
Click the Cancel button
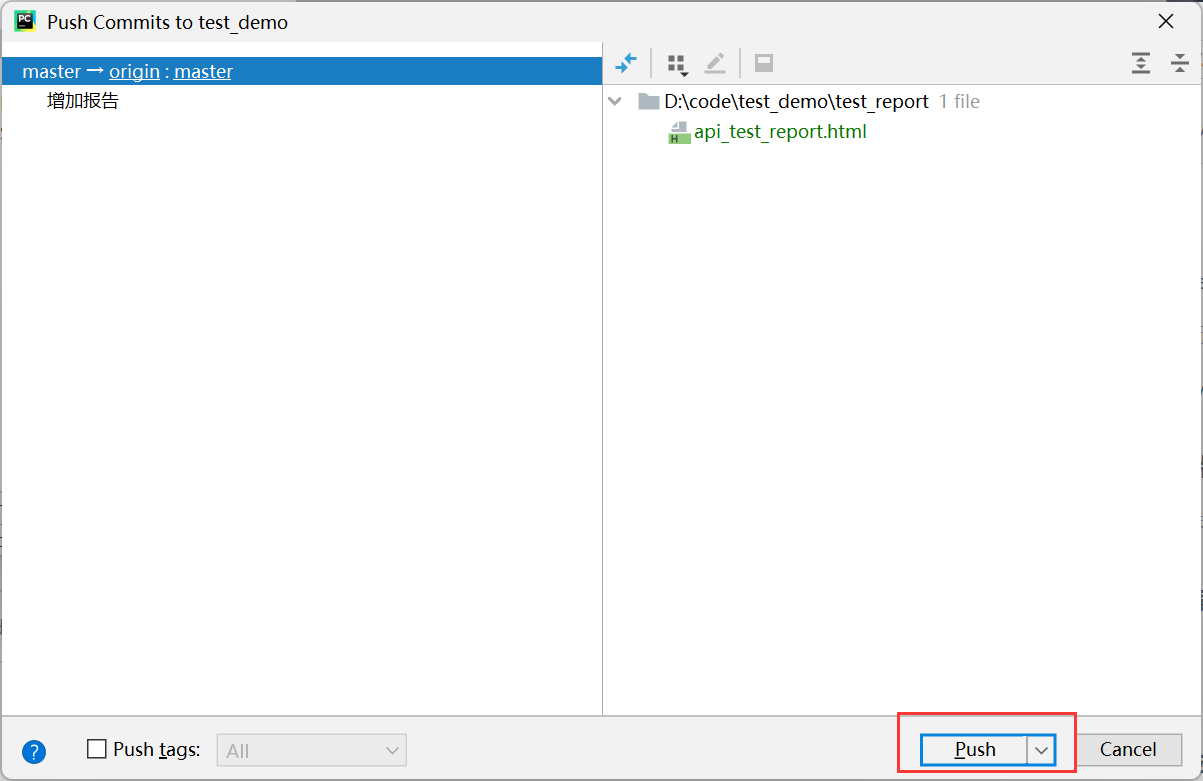pos(1128,750)
